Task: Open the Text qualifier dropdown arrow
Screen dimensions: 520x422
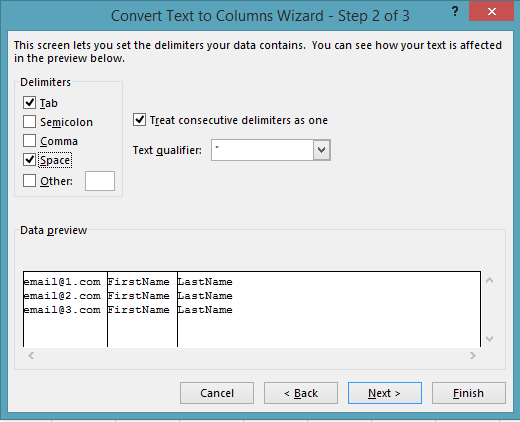Action: pyautogui.click(x=322, y=150)
